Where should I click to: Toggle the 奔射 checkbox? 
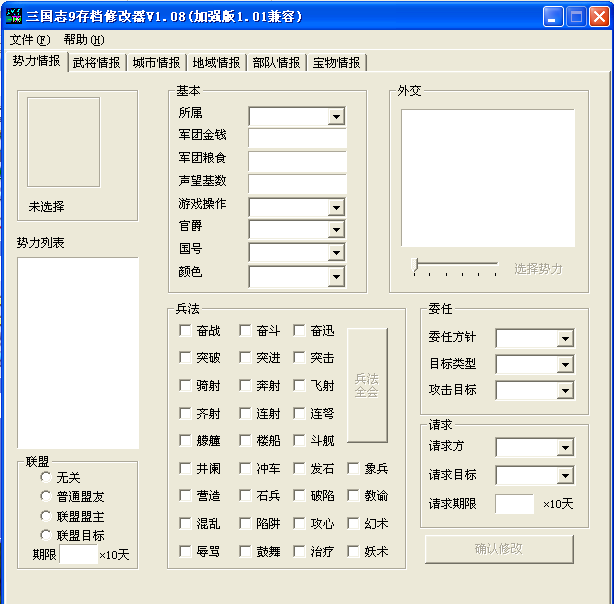pos(245,385)
